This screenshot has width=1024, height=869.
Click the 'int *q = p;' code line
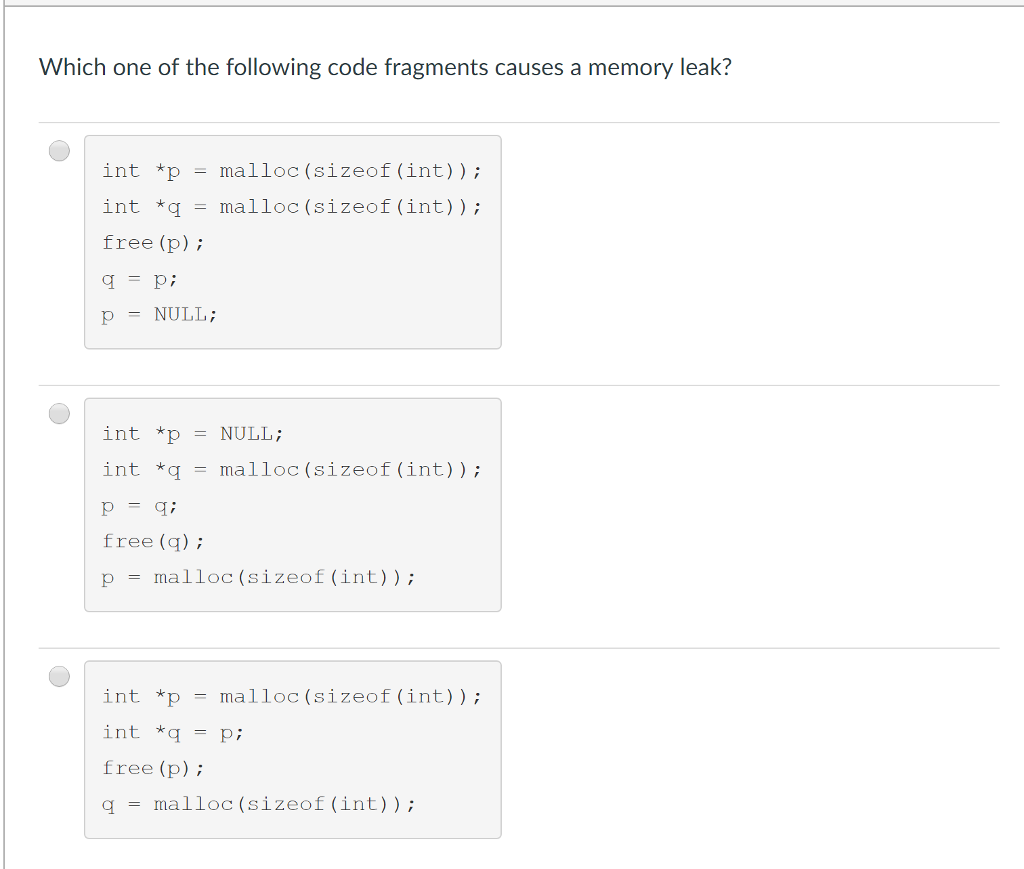173,733
